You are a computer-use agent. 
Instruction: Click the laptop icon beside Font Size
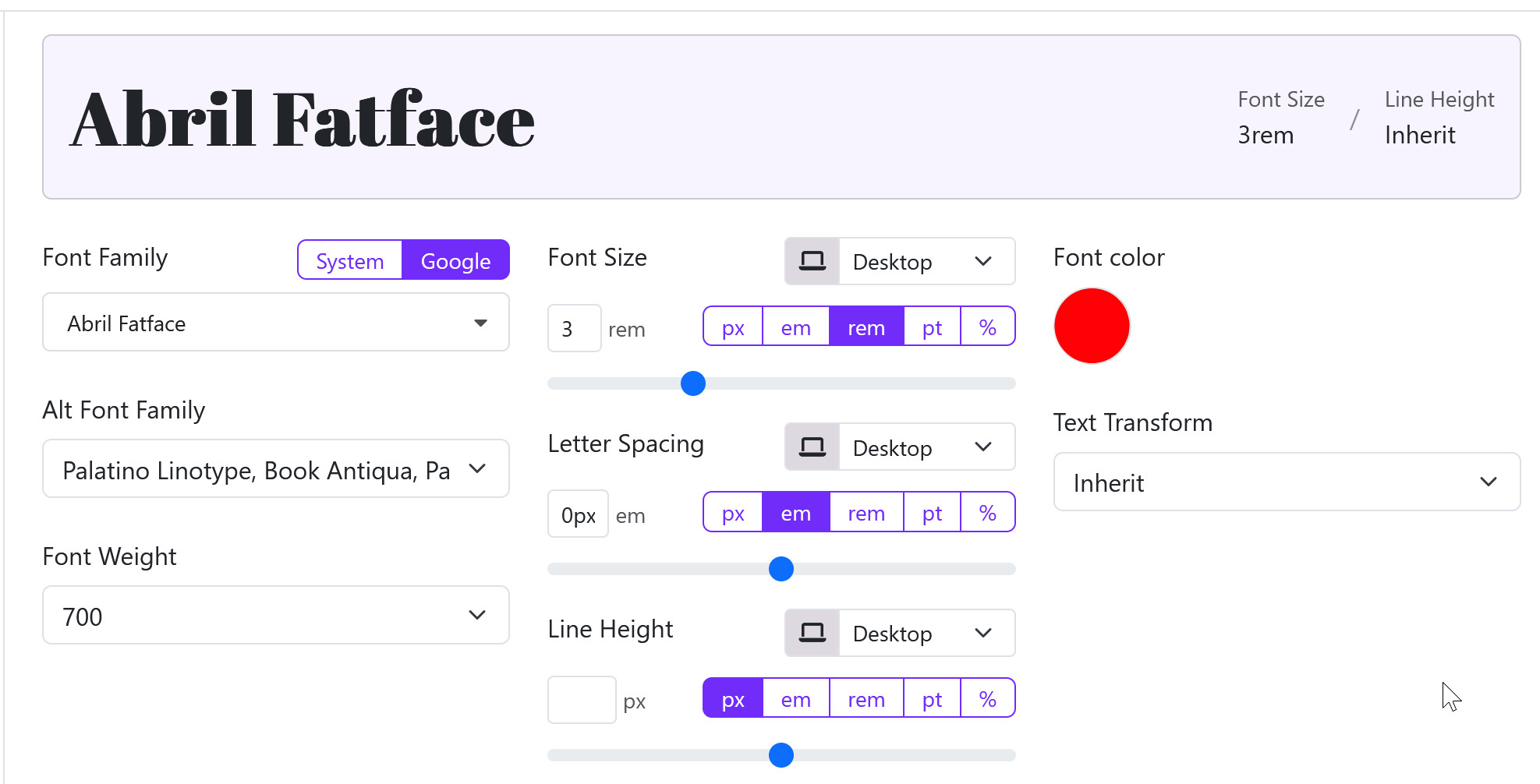coord(812,261)
